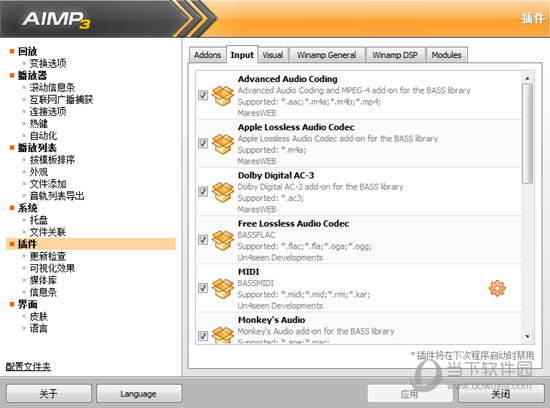The image size is (550, 408).
Task: Click the 应用 (Apply) button
Action: coord(409,394)
